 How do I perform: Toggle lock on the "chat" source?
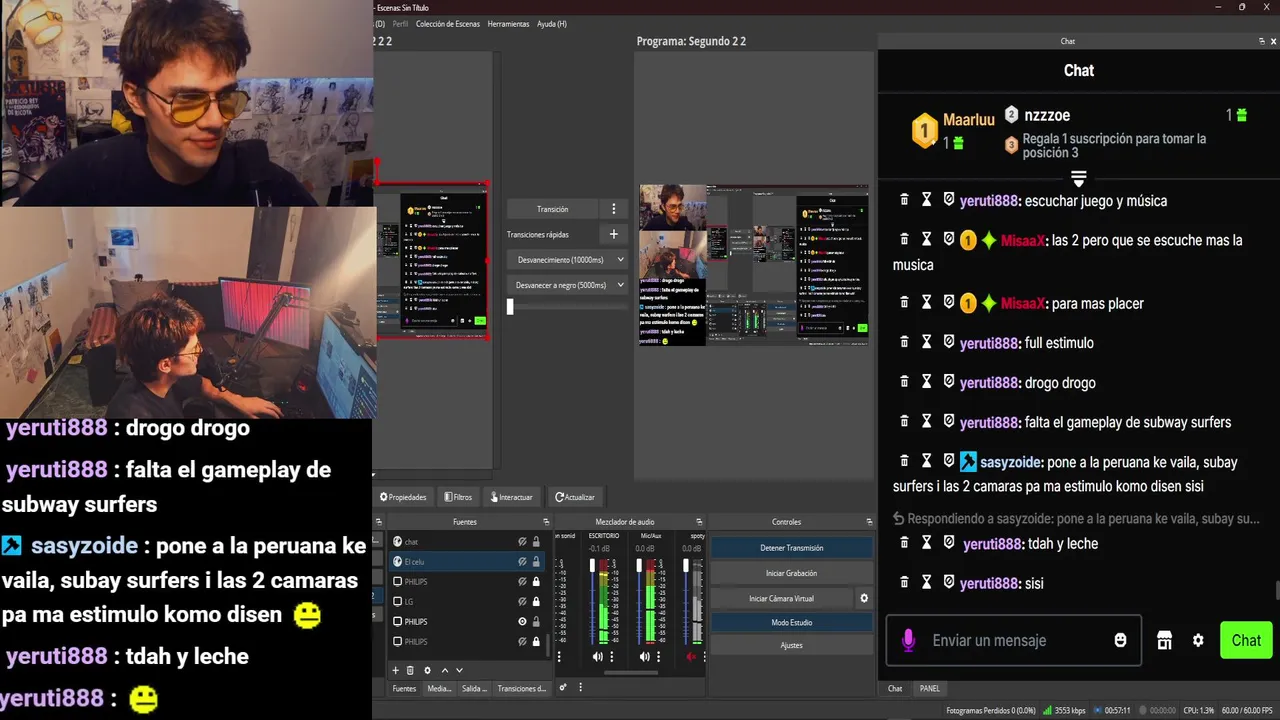click(x=536, y=541)
